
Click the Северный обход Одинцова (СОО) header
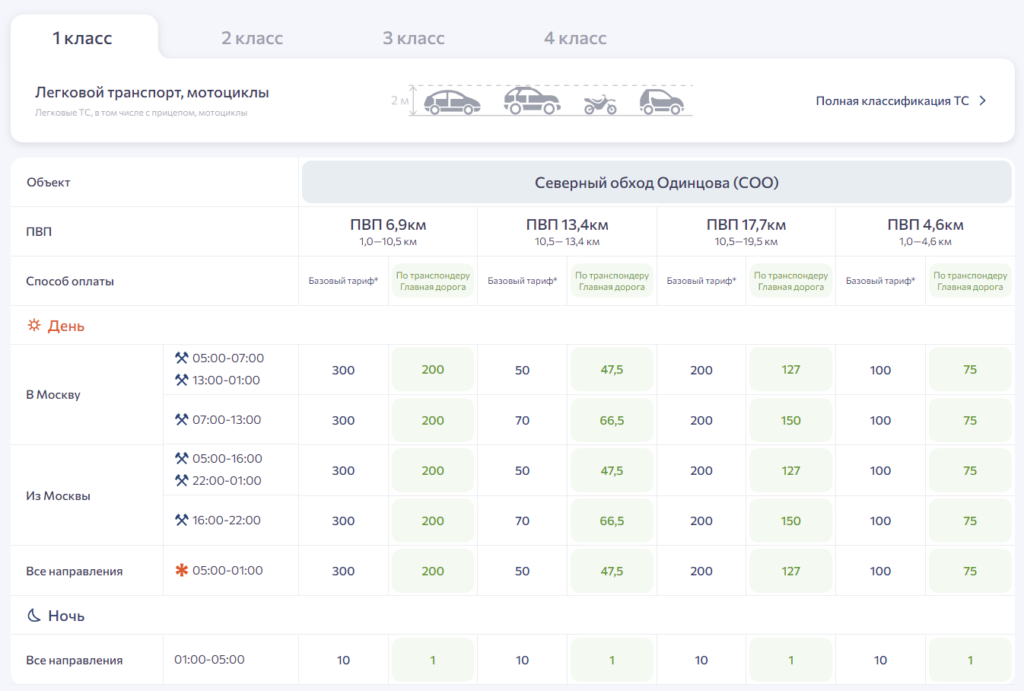pyautogui.click(x=656, y=183)
